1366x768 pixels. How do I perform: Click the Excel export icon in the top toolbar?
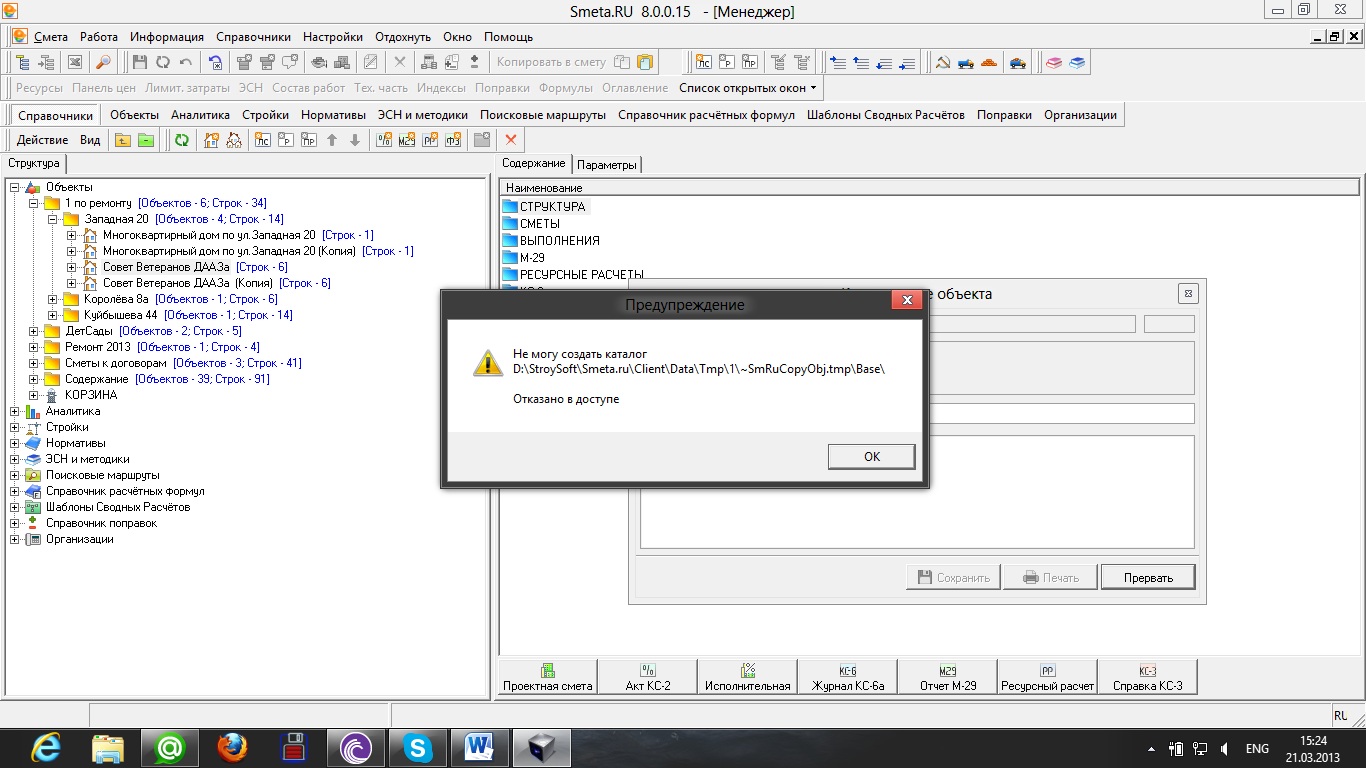pyautogui.click(x=75, y=62)
